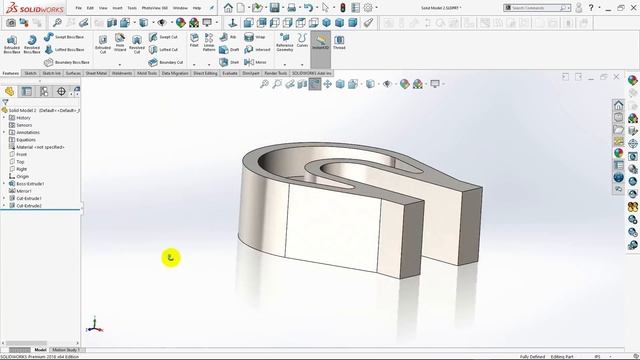Open the Insert menu
Viewport: 640px width, 360px height.
pos(118,8)
